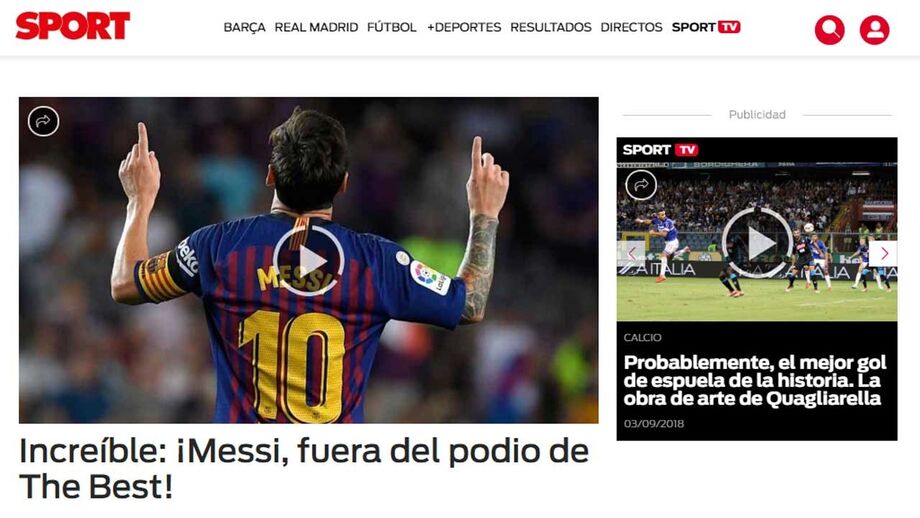Select the CALCIO category label
The width and height of the screenshot is (920, 518).
(642, 337)
